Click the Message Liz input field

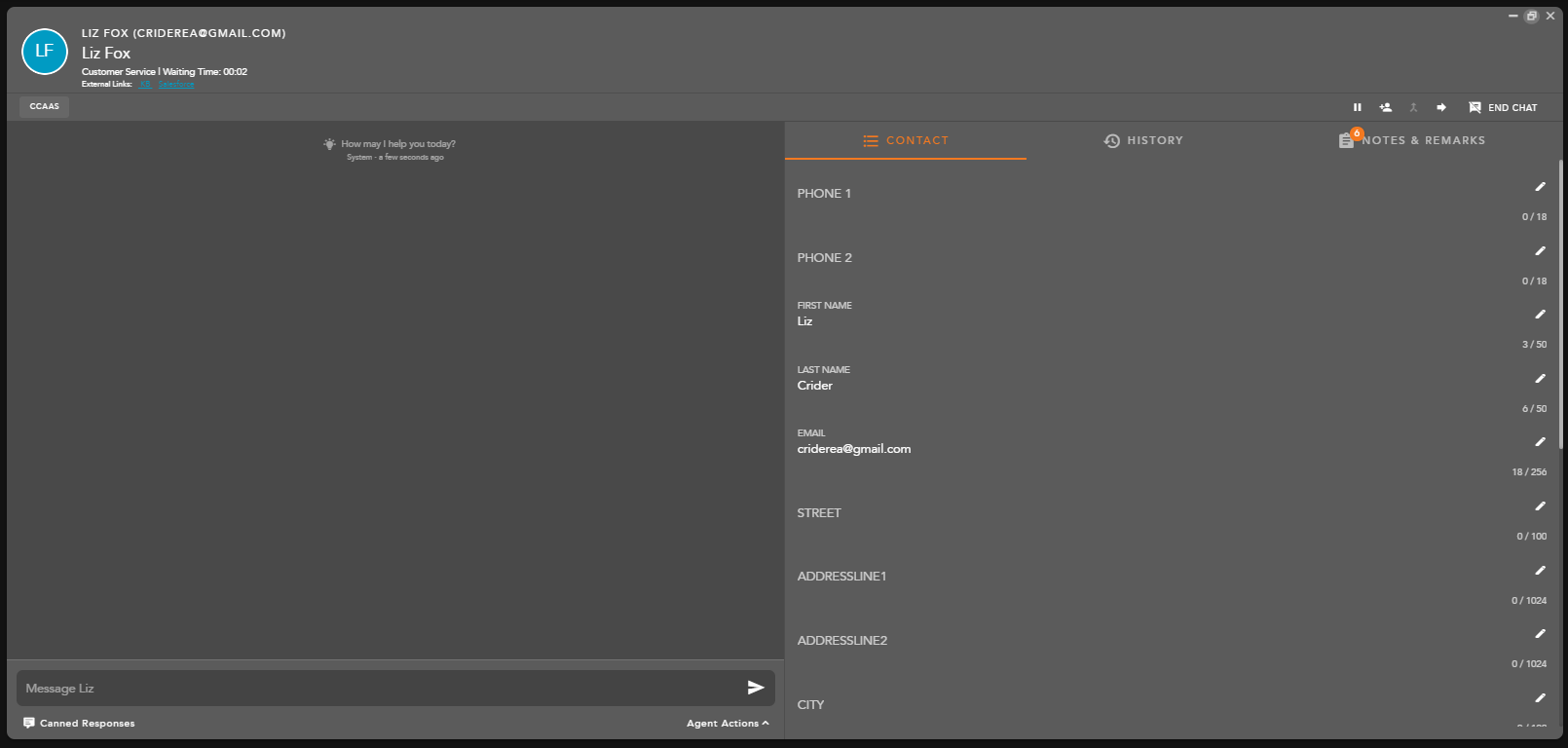coord(380,688)
